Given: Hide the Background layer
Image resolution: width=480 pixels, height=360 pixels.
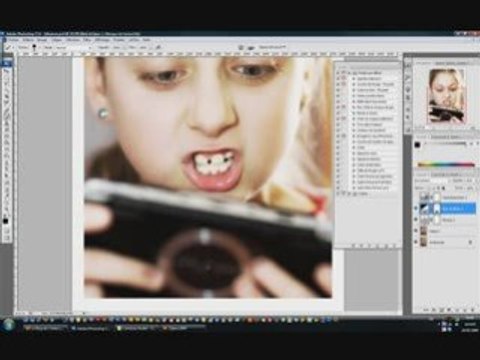Looking at the screenshot, I should (416, 242).
